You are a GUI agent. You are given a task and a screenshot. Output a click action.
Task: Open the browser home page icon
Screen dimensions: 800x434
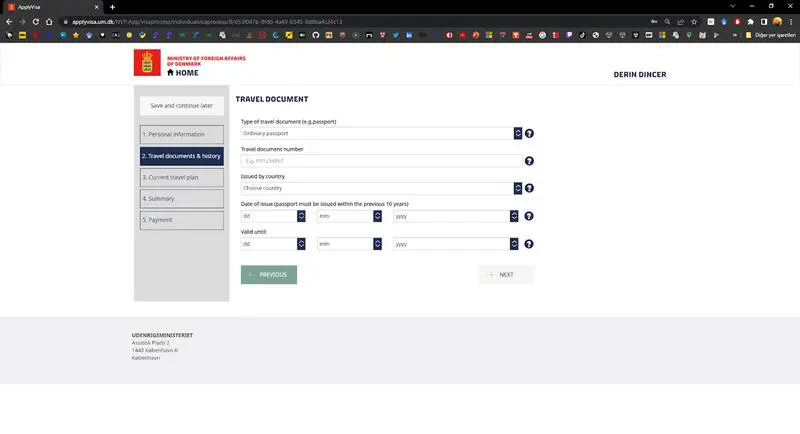click(49, 22)
